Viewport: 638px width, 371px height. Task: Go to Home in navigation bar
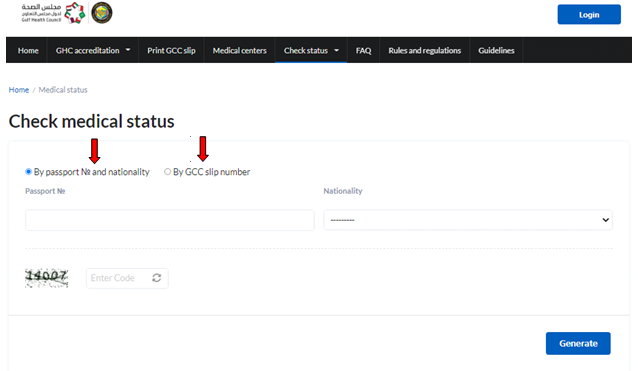point(28,50)
